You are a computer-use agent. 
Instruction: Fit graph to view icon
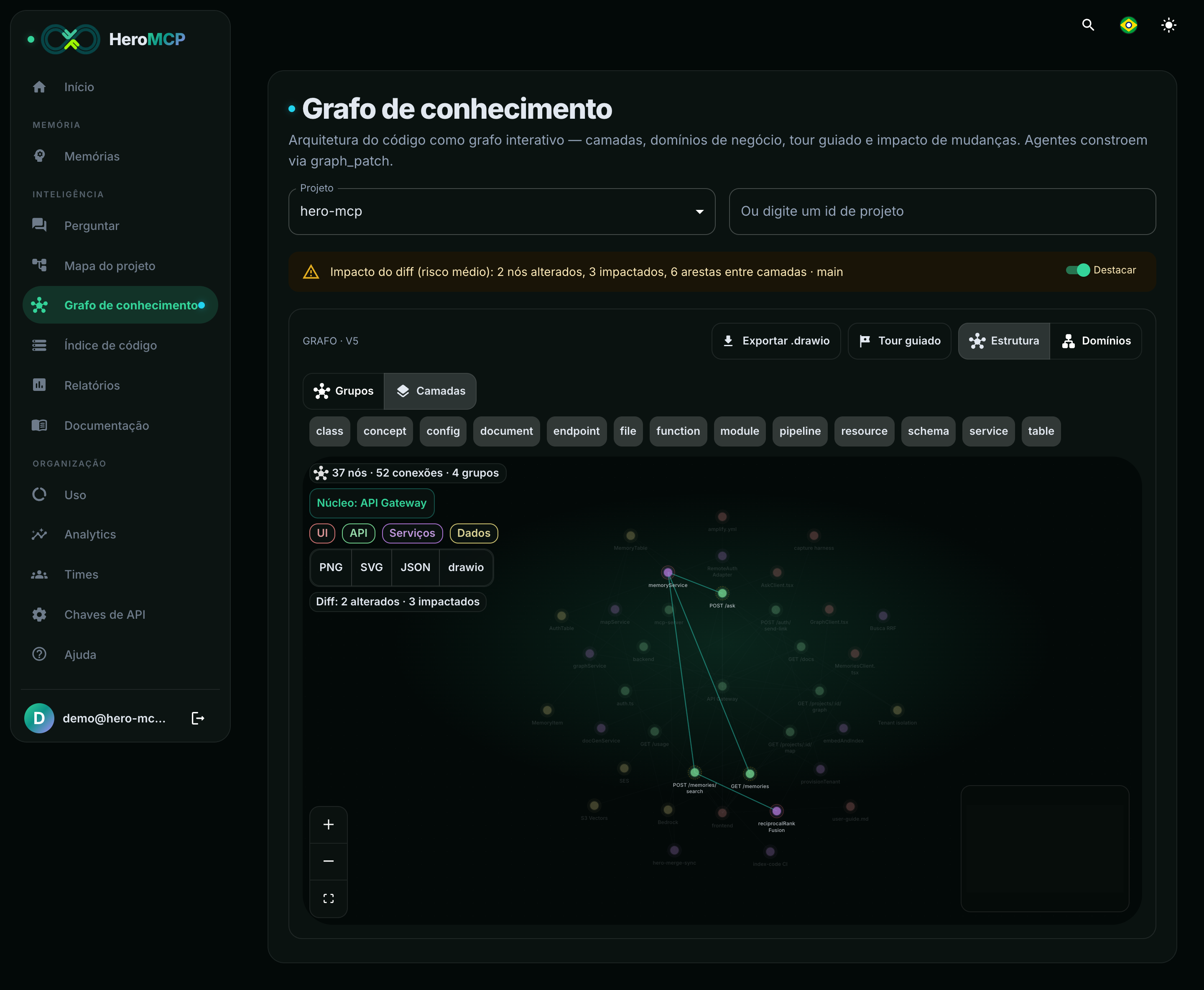click(329, 898)
